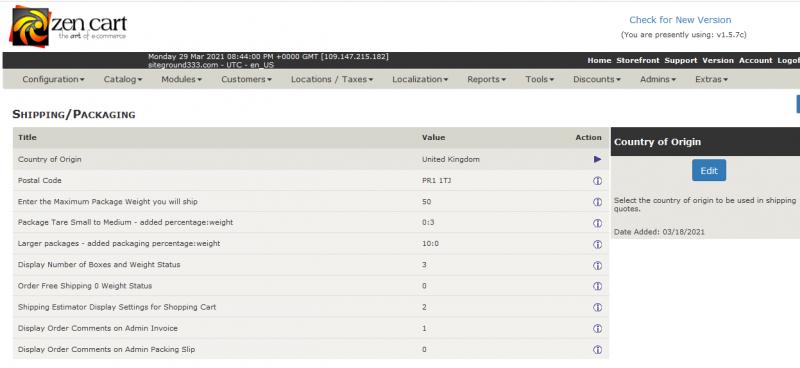The height and width of the screenshot is (368, 800).
Task: Click the Shipping/Packaging page heading
Action: [74, 114]
